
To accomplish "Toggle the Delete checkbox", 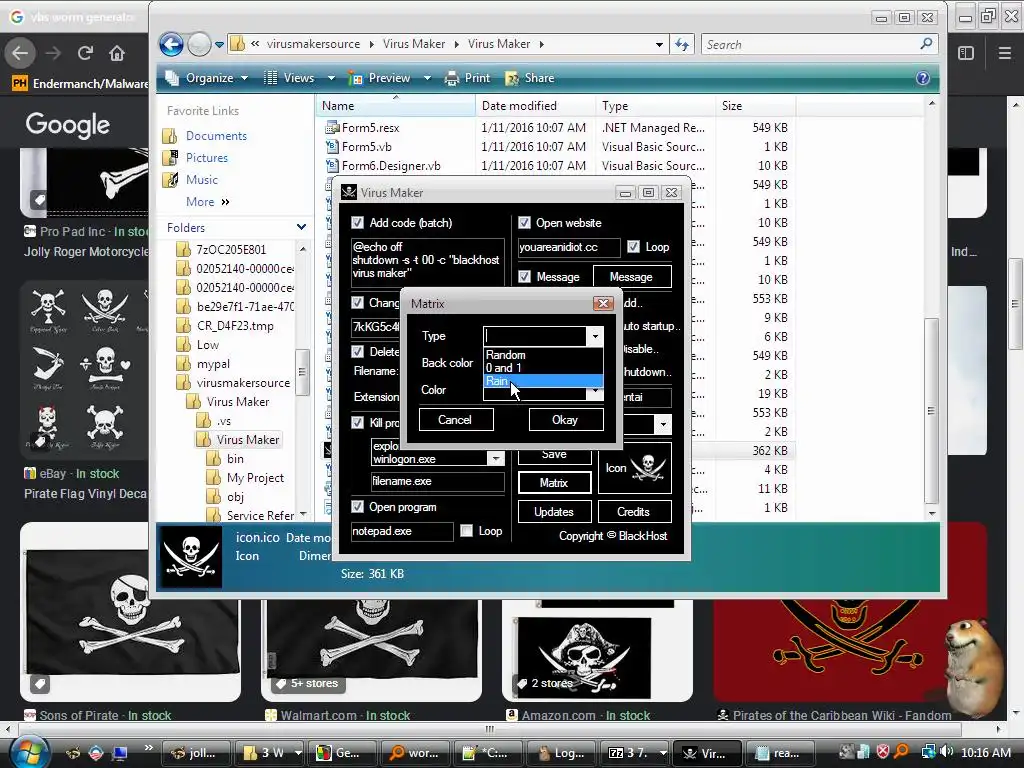I will 357,351.
